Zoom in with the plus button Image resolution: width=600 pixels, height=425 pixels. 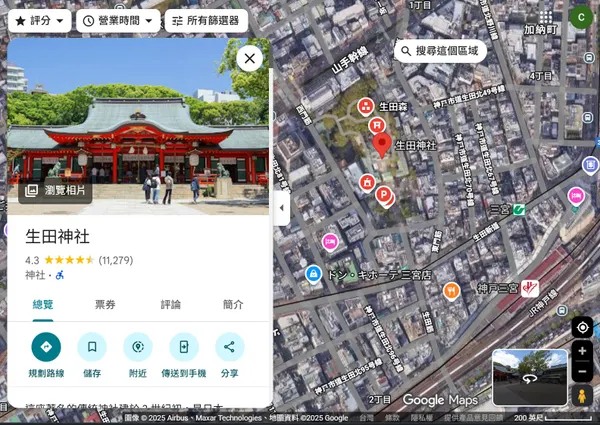pos(582,351)
